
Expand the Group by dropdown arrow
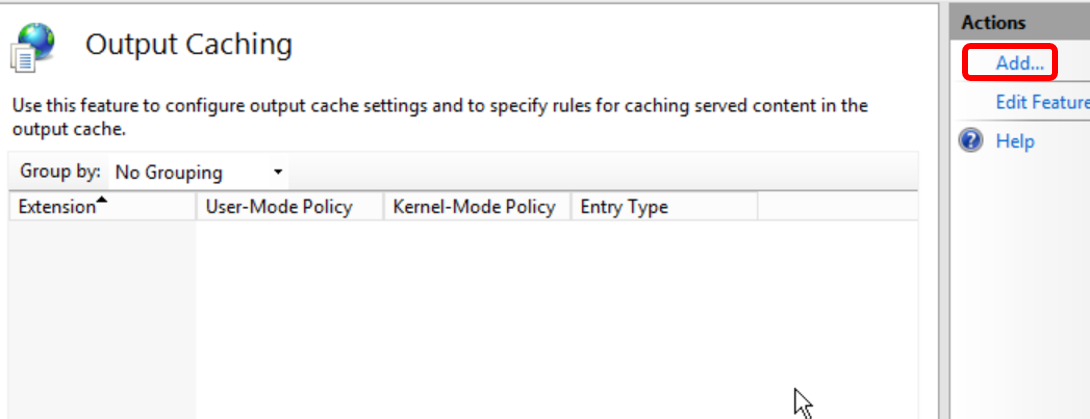pos(278,172)
